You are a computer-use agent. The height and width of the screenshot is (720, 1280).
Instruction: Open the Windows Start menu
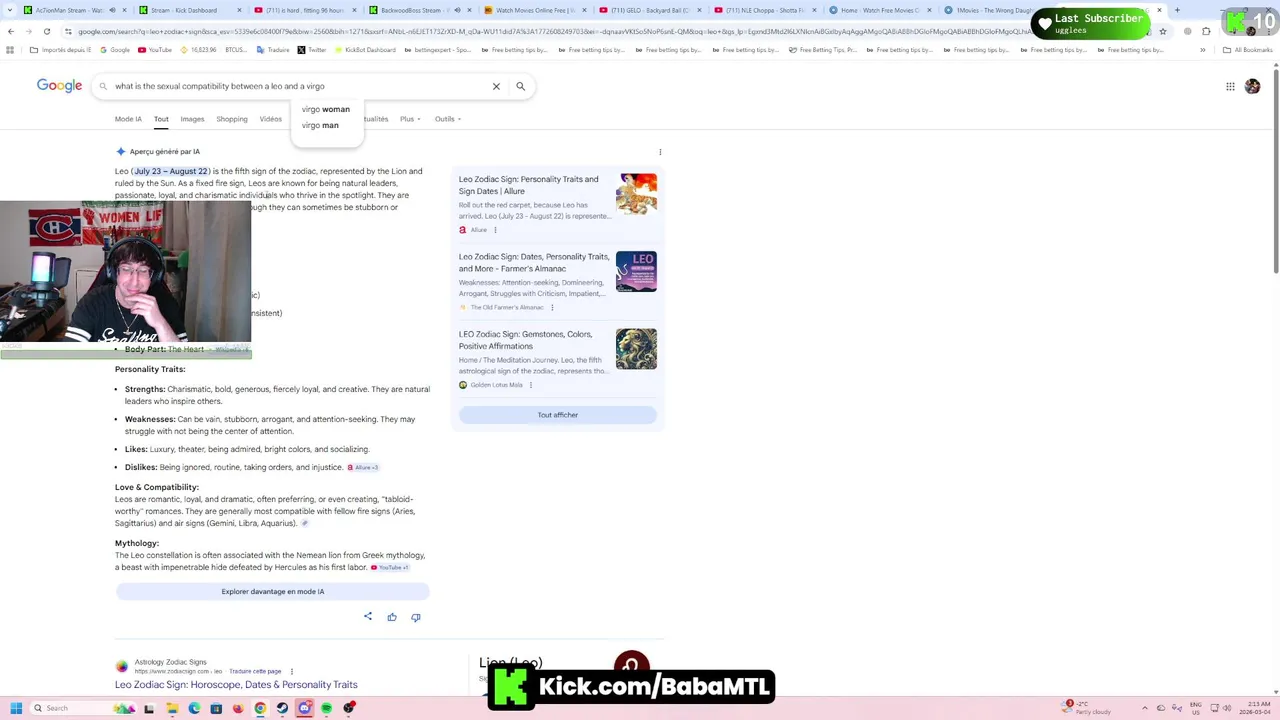coord(16,708)
